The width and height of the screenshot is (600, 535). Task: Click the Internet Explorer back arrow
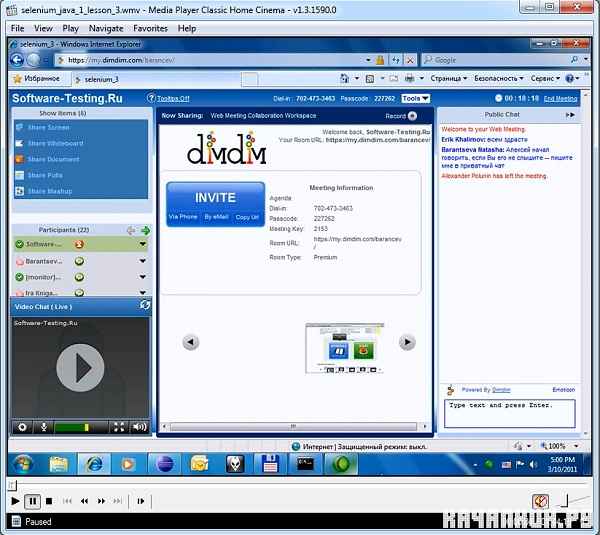17,60
